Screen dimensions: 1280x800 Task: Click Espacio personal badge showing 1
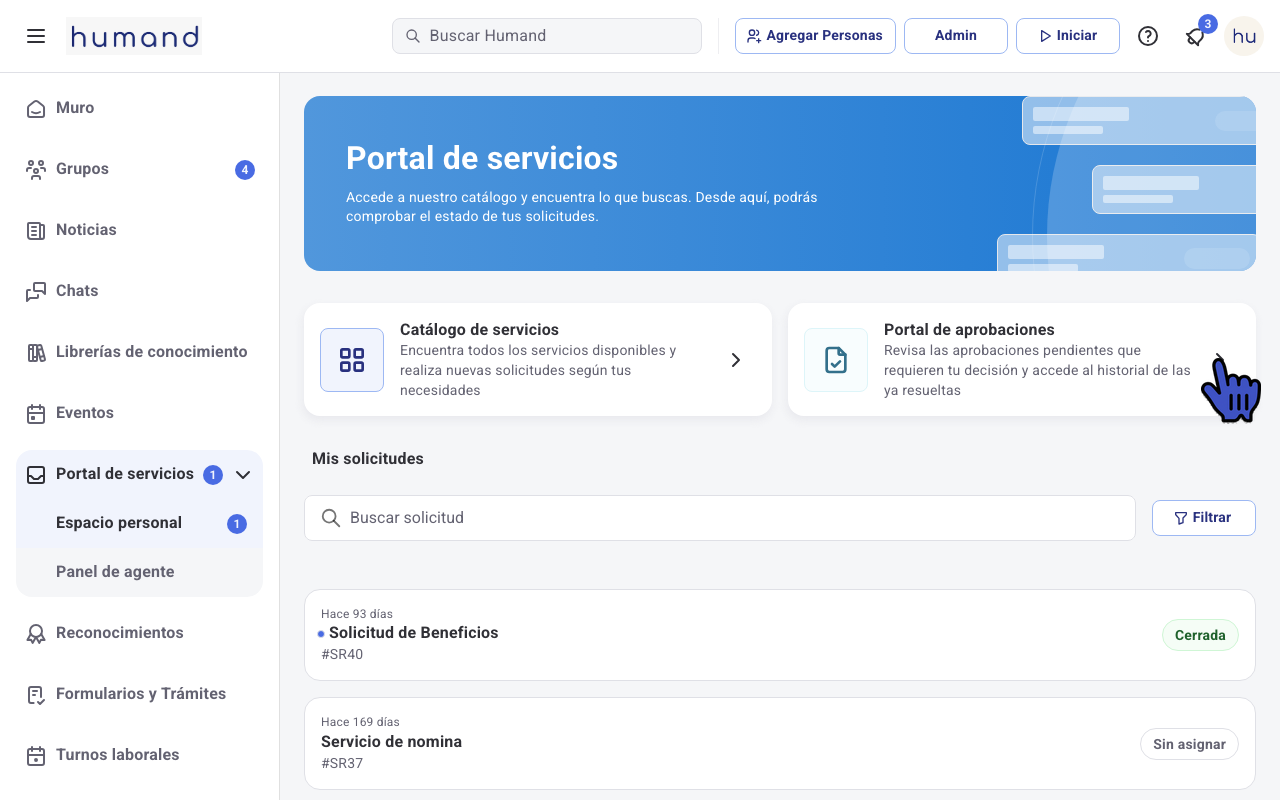pyautogui.click(x=237, y=524)
